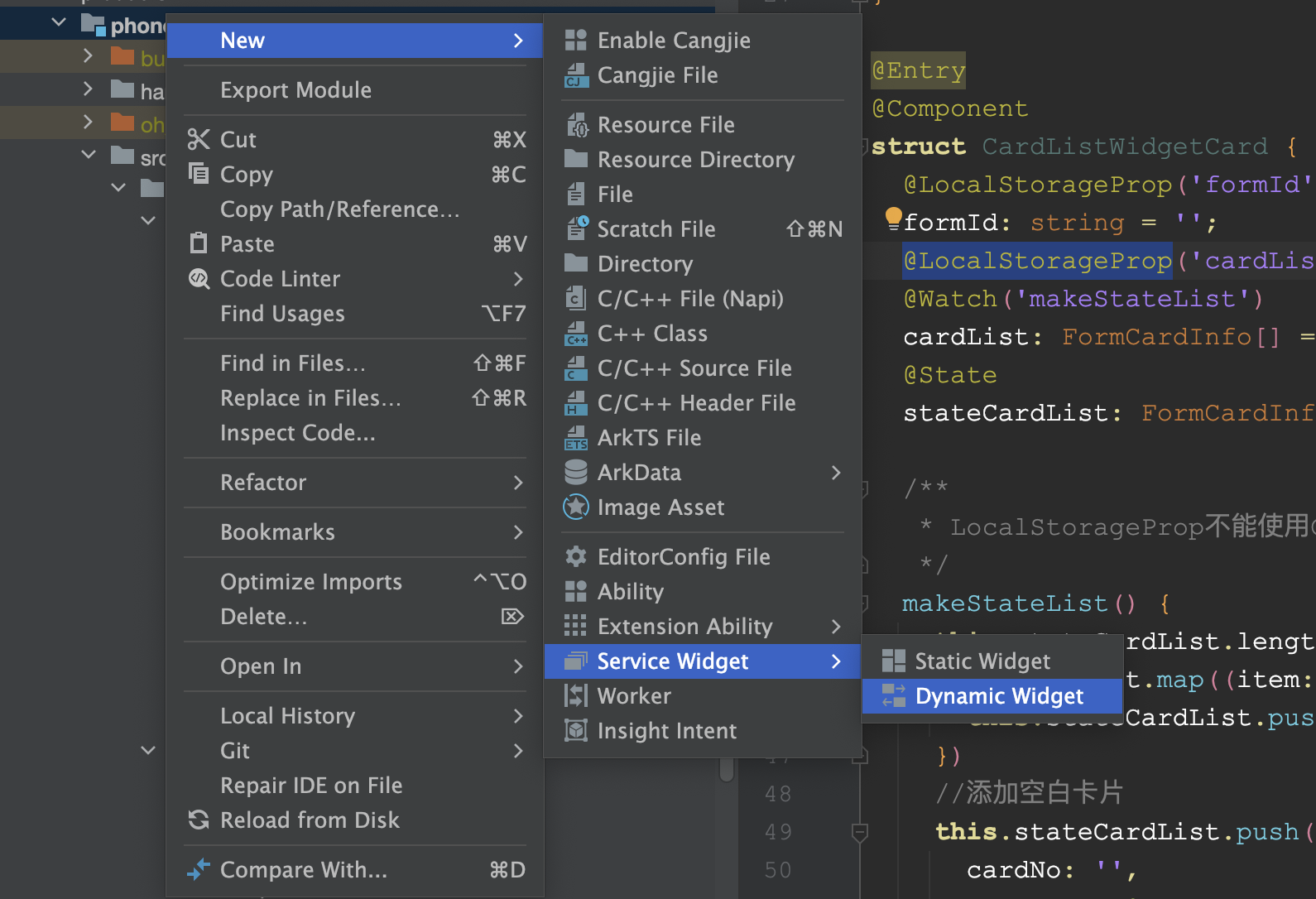Click the lightbulb intention icon beside formId

tap(893, 219)
